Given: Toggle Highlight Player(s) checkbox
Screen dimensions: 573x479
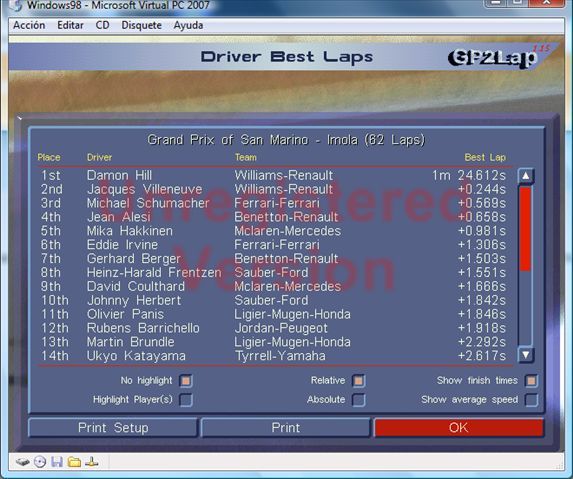Looking at the screenshot, I should pyautogui.click(x=186, y=400).
